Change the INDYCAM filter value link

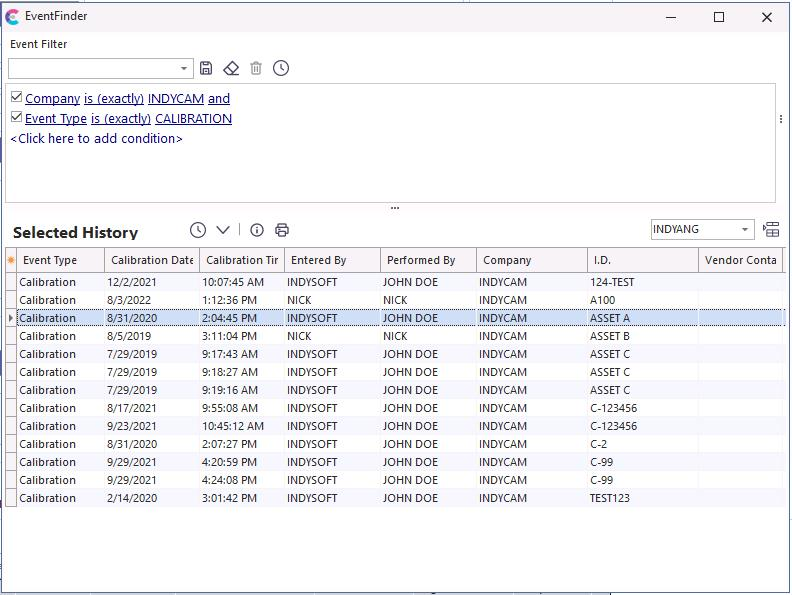point(176,99)
